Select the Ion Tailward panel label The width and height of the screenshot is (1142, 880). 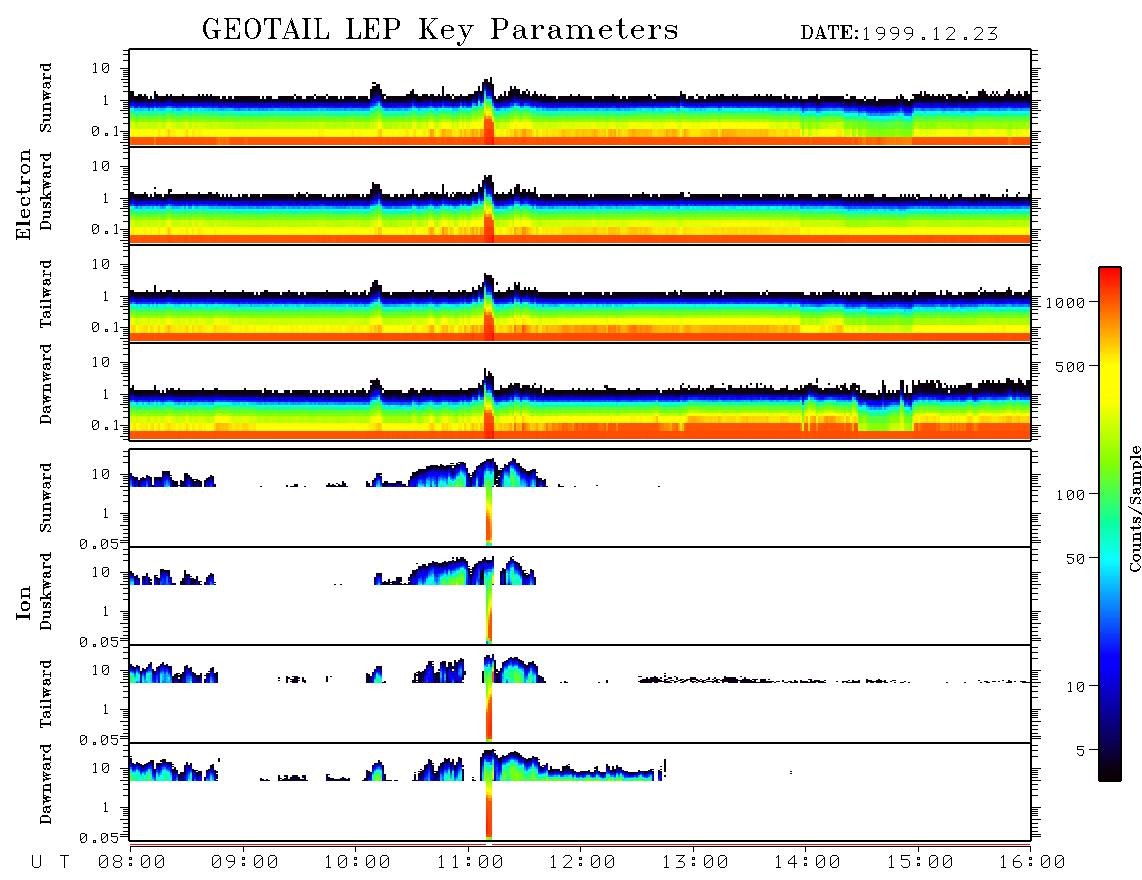[x=46, y=694]
